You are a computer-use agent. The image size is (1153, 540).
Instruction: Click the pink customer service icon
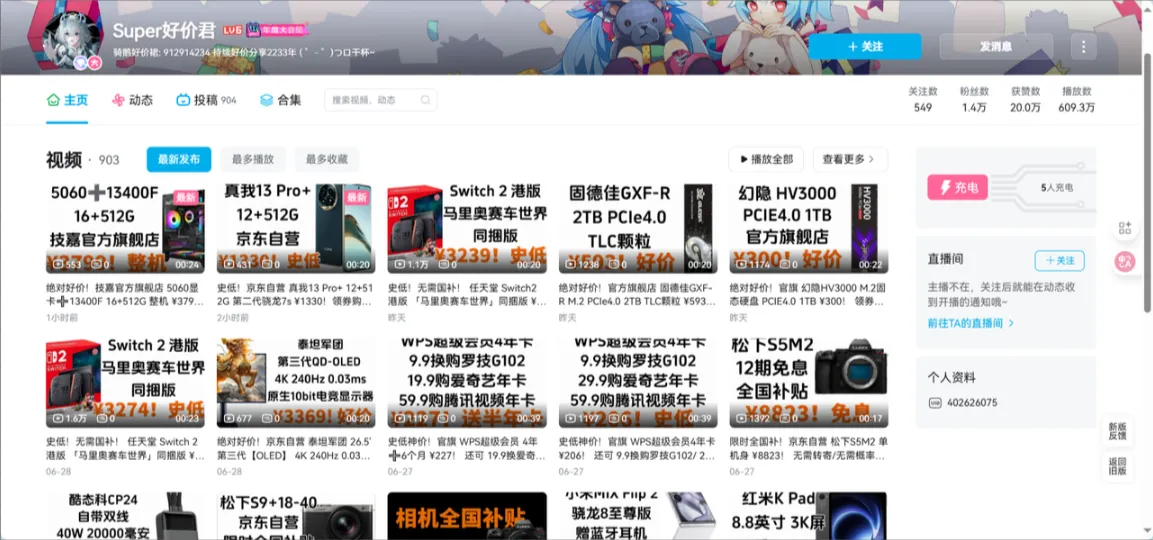(x=1124, y=261)
